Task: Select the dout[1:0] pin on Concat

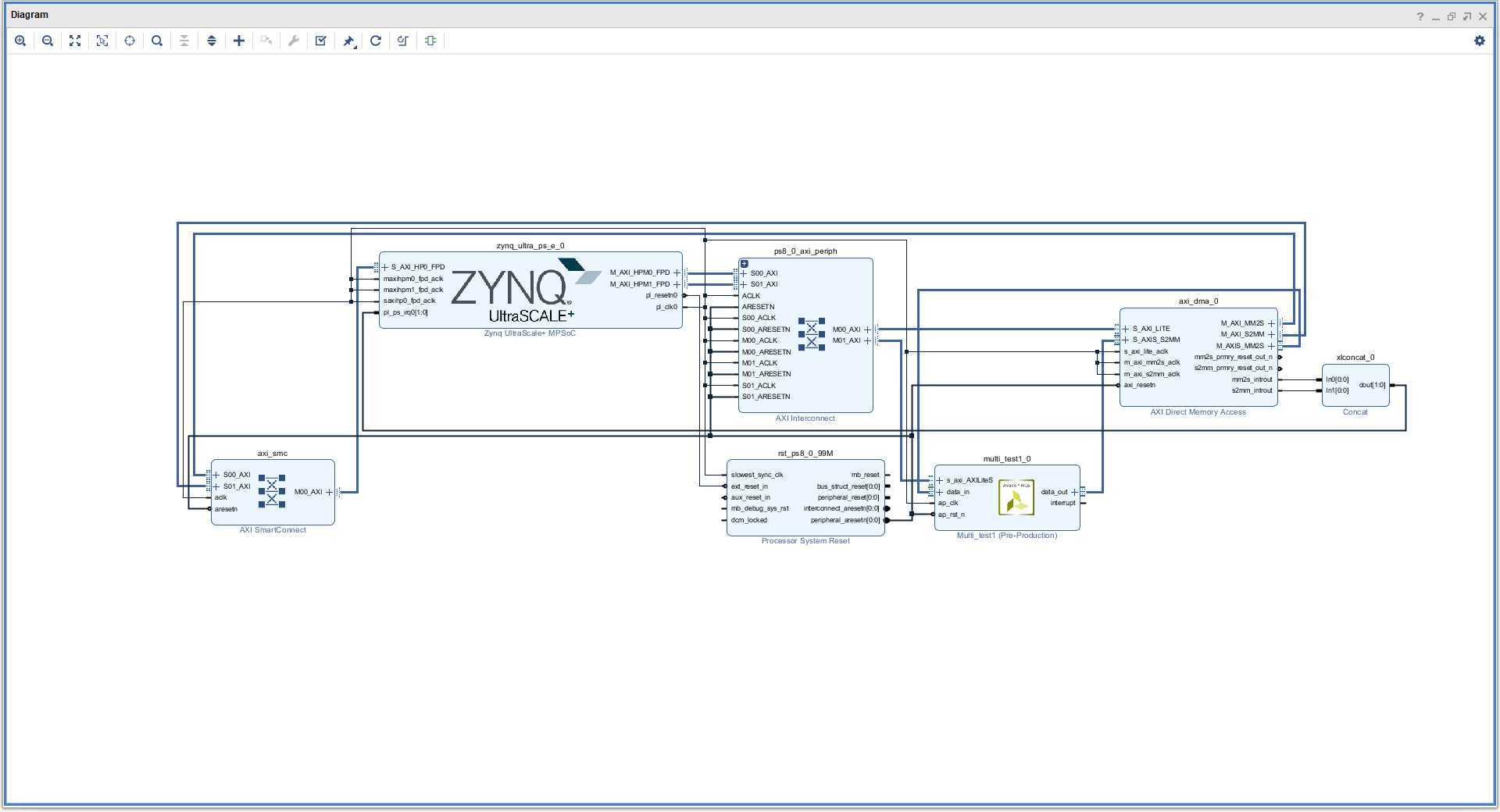Action: pyautogui.click(x=1372, y=385)
